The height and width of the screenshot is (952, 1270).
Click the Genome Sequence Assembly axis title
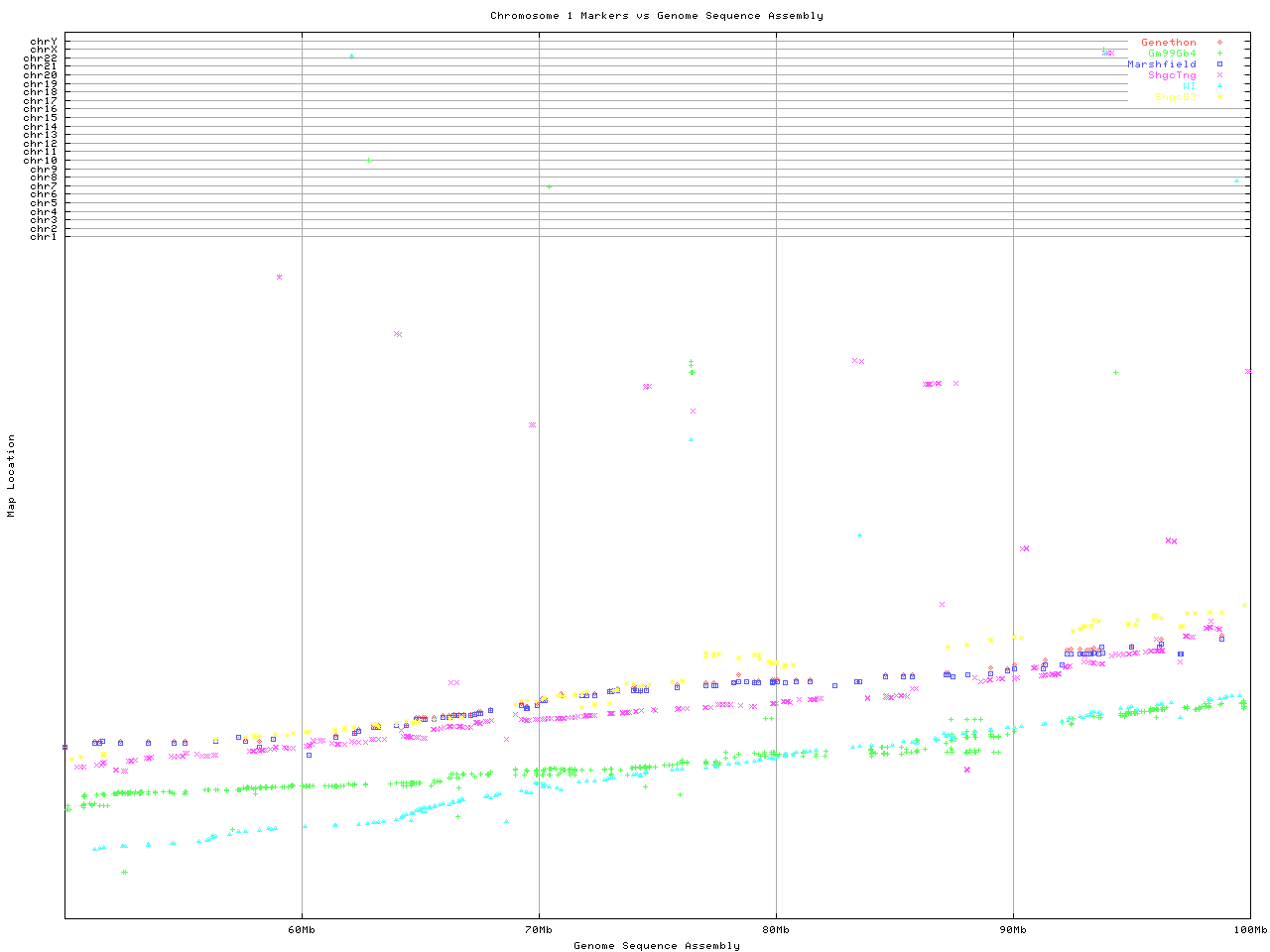656,946
